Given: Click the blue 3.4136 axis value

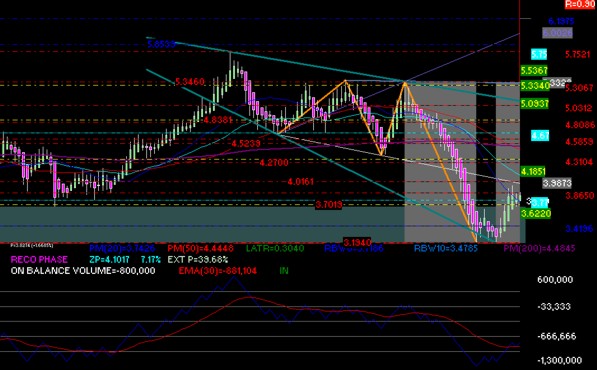Looking at the screenshot, I should coord(579,229).
